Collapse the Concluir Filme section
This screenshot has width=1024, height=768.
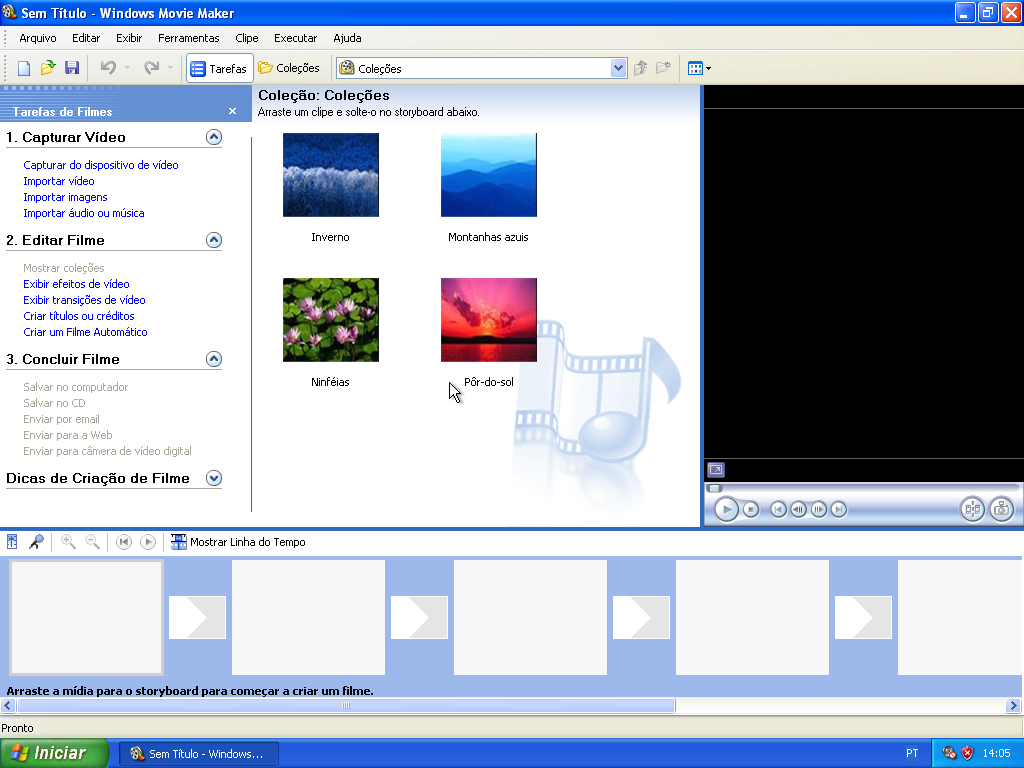click(214, 359)
